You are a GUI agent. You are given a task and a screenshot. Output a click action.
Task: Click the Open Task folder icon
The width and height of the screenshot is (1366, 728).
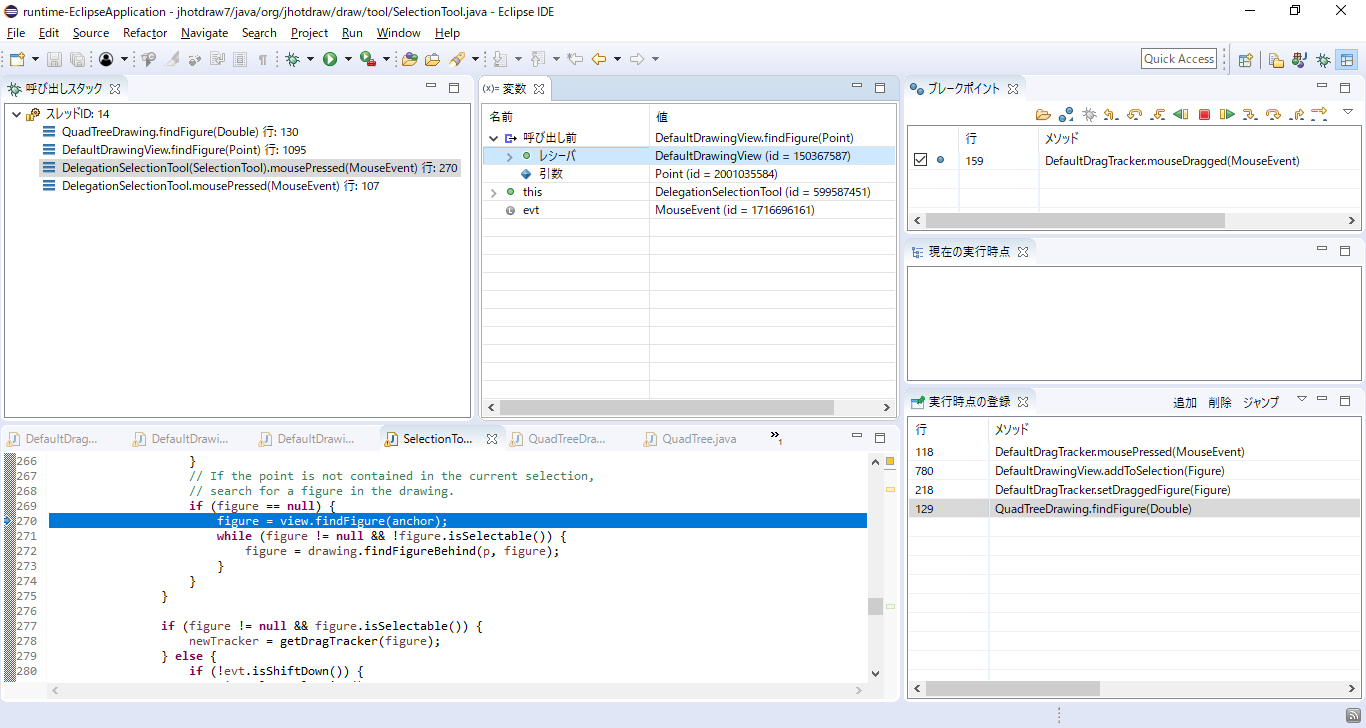[432, 59]
